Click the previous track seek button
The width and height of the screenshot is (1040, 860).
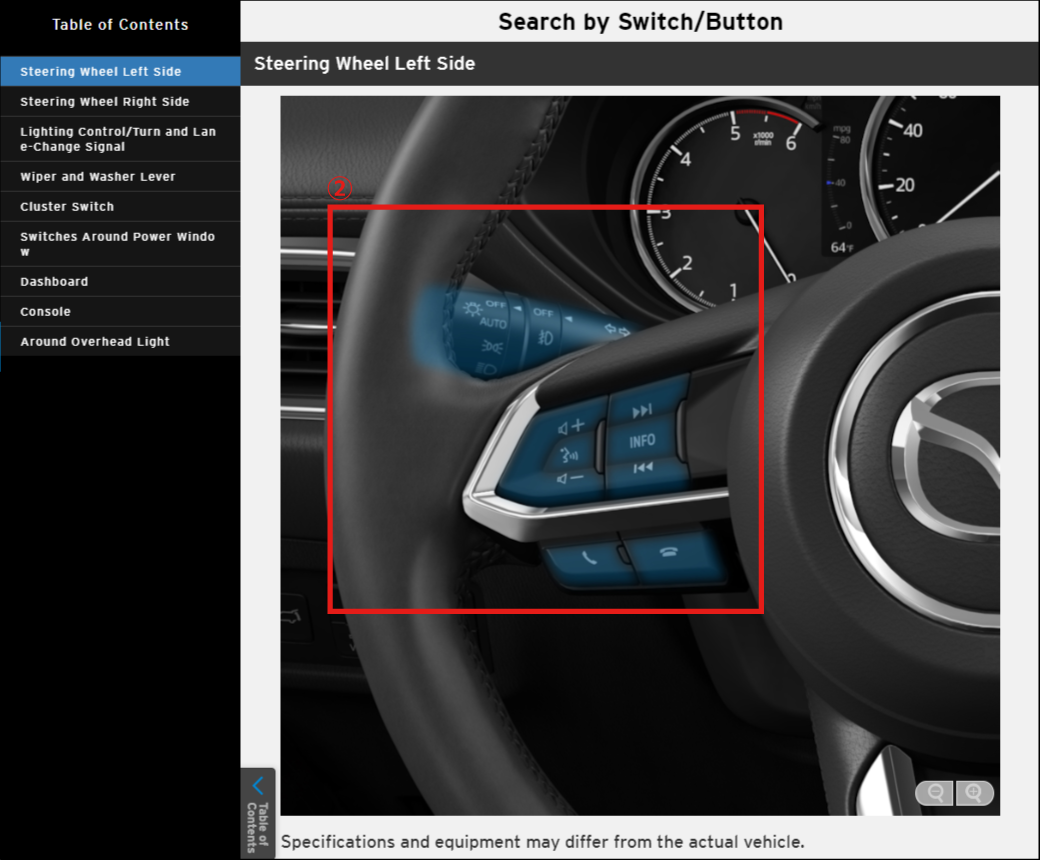pos(642,467)
